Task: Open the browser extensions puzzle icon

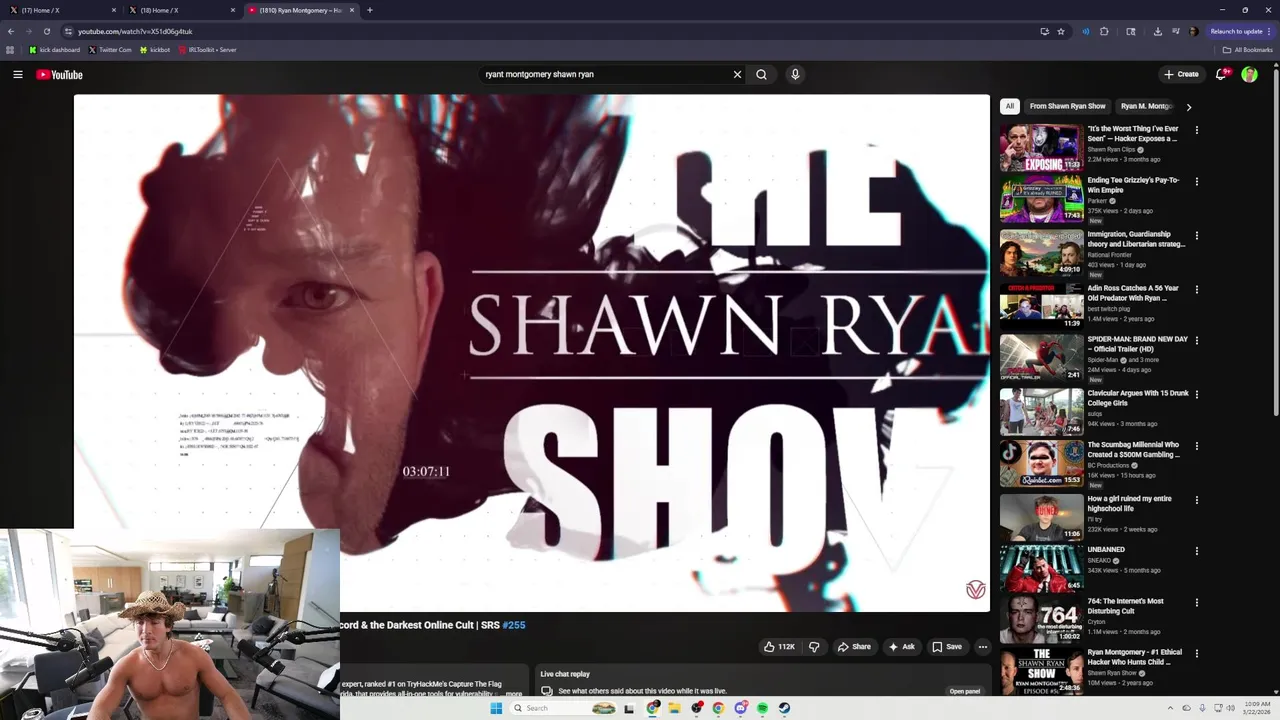Action: 1104,31
